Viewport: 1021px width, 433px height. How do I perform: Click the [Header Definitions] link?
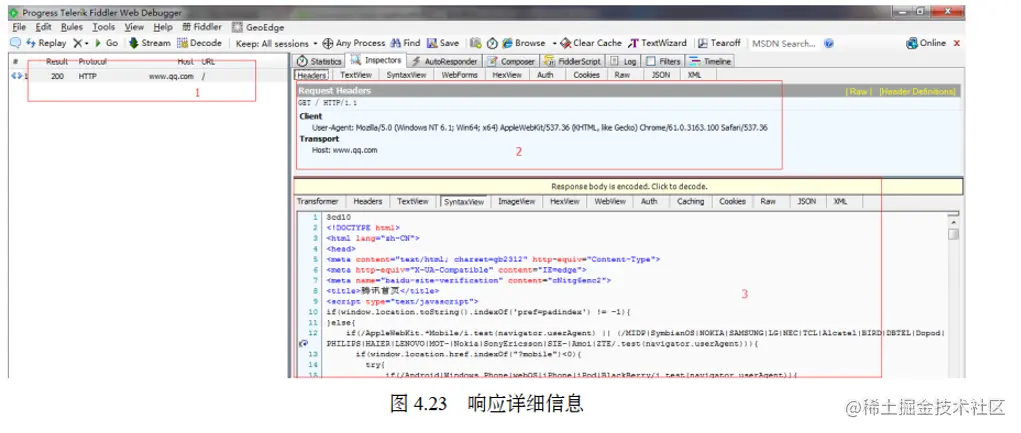pyautogui.click(x=917, y=92)
